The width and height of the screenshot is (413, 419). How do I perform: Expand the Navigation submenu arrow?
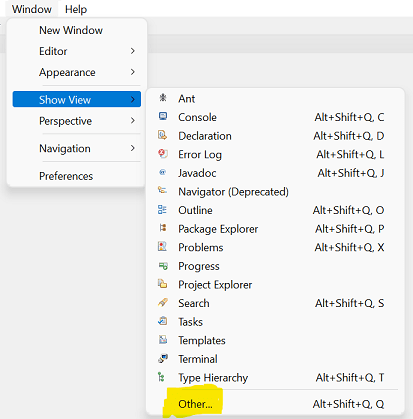133,148
